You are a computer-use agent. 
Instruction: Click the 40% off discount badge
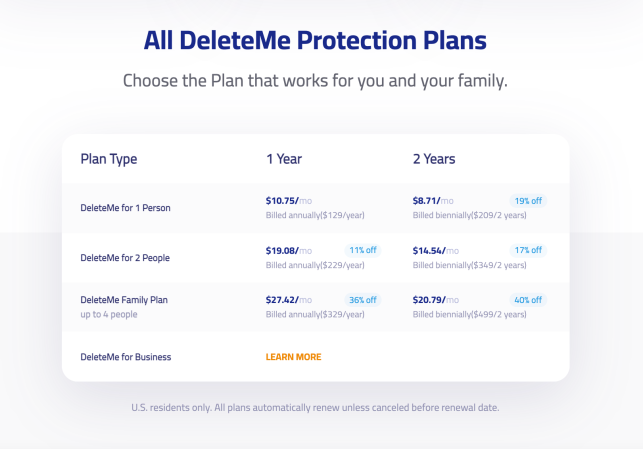[x=528, y=300]
